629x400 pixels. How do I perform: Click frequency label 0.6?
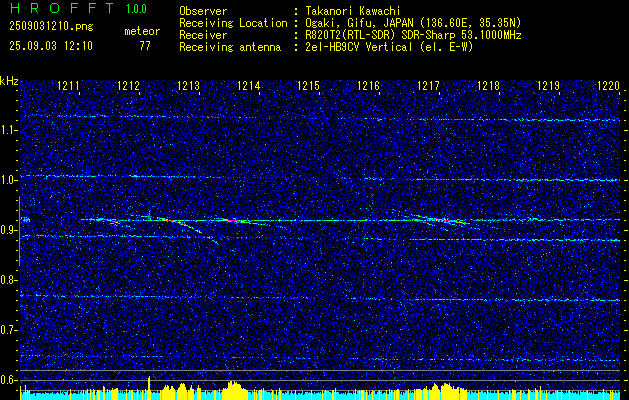click(7, 380)
